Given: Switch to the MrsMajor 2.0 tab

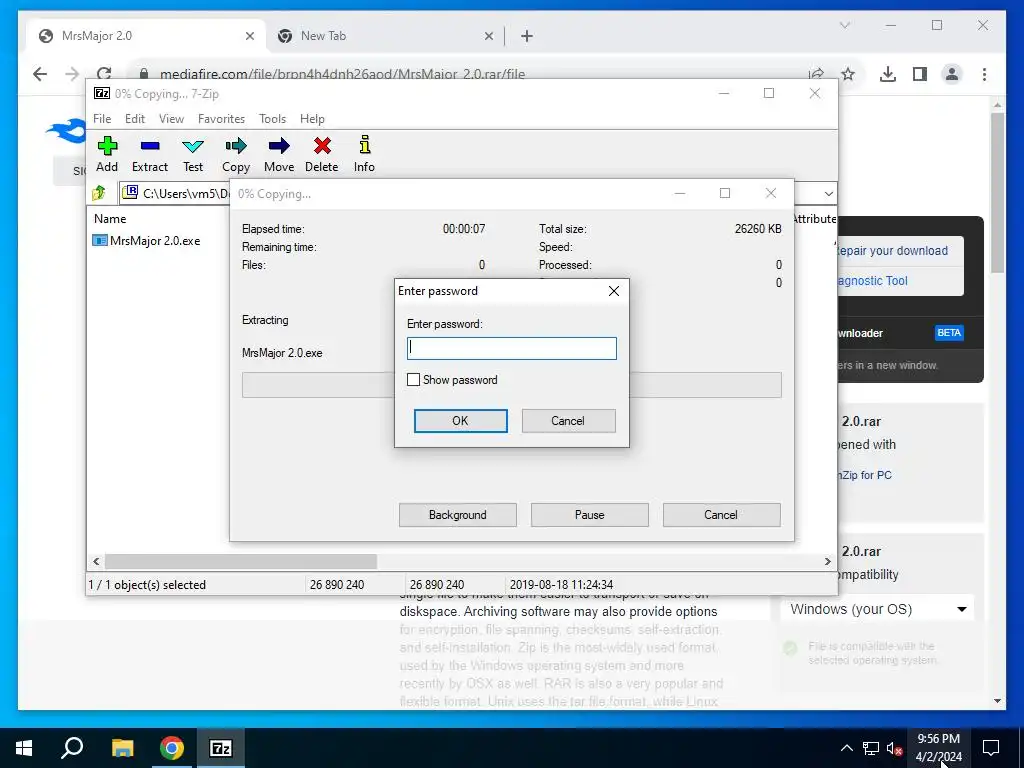Looking at the screenshot, I should point(147,36).
